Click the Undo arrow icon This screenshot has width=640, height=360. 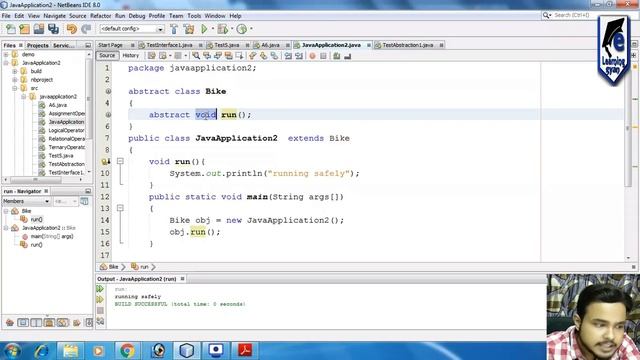[72, 29]
